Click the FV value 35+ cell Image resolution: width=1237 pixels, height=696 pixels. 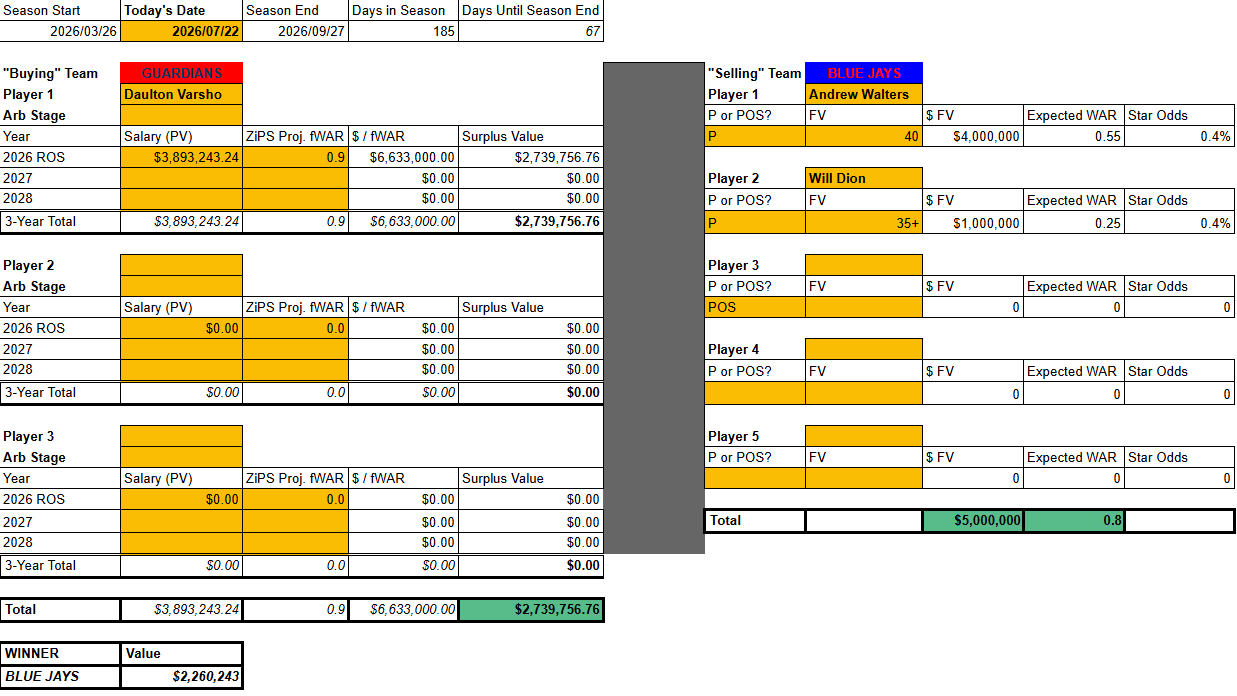(864, 223)
